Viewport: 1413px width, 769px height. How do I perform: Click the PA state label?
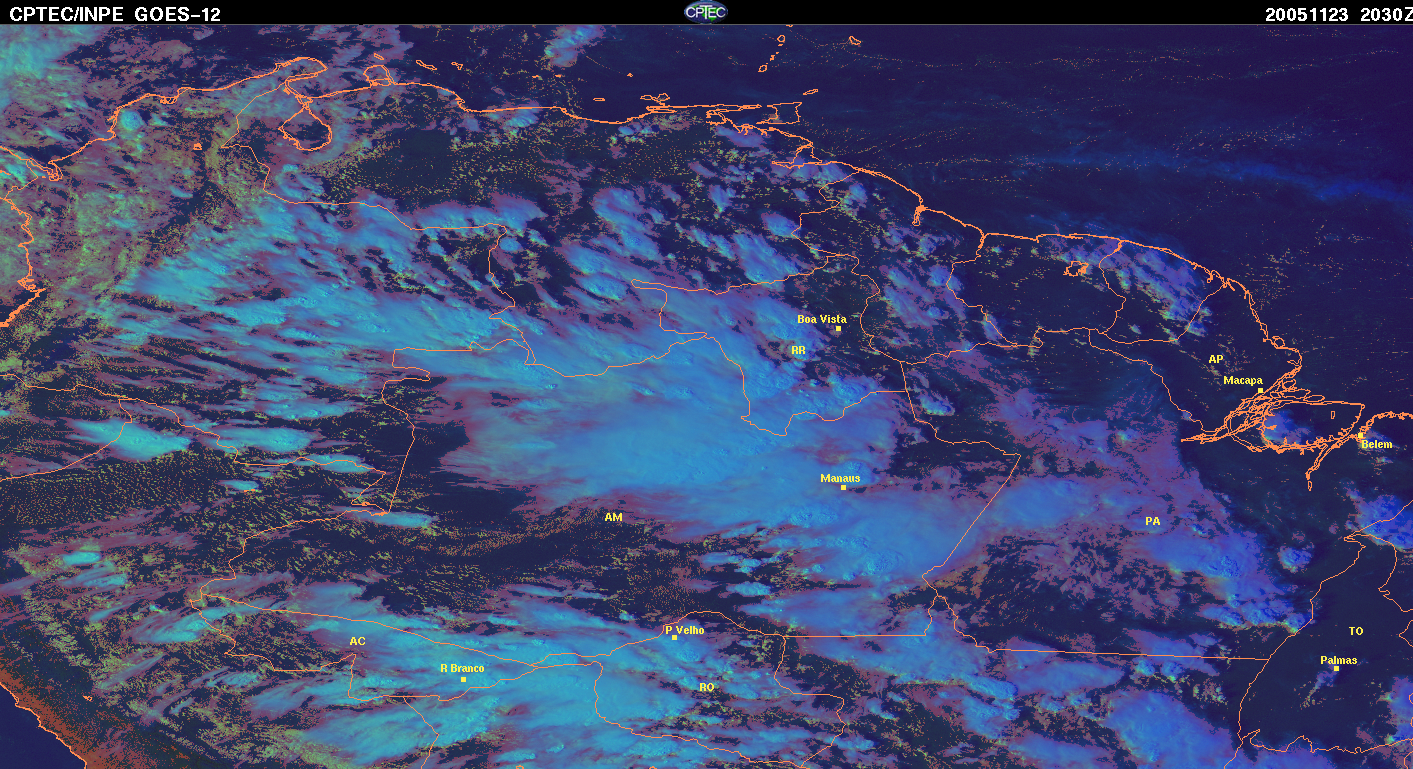tap(1153, 521)
